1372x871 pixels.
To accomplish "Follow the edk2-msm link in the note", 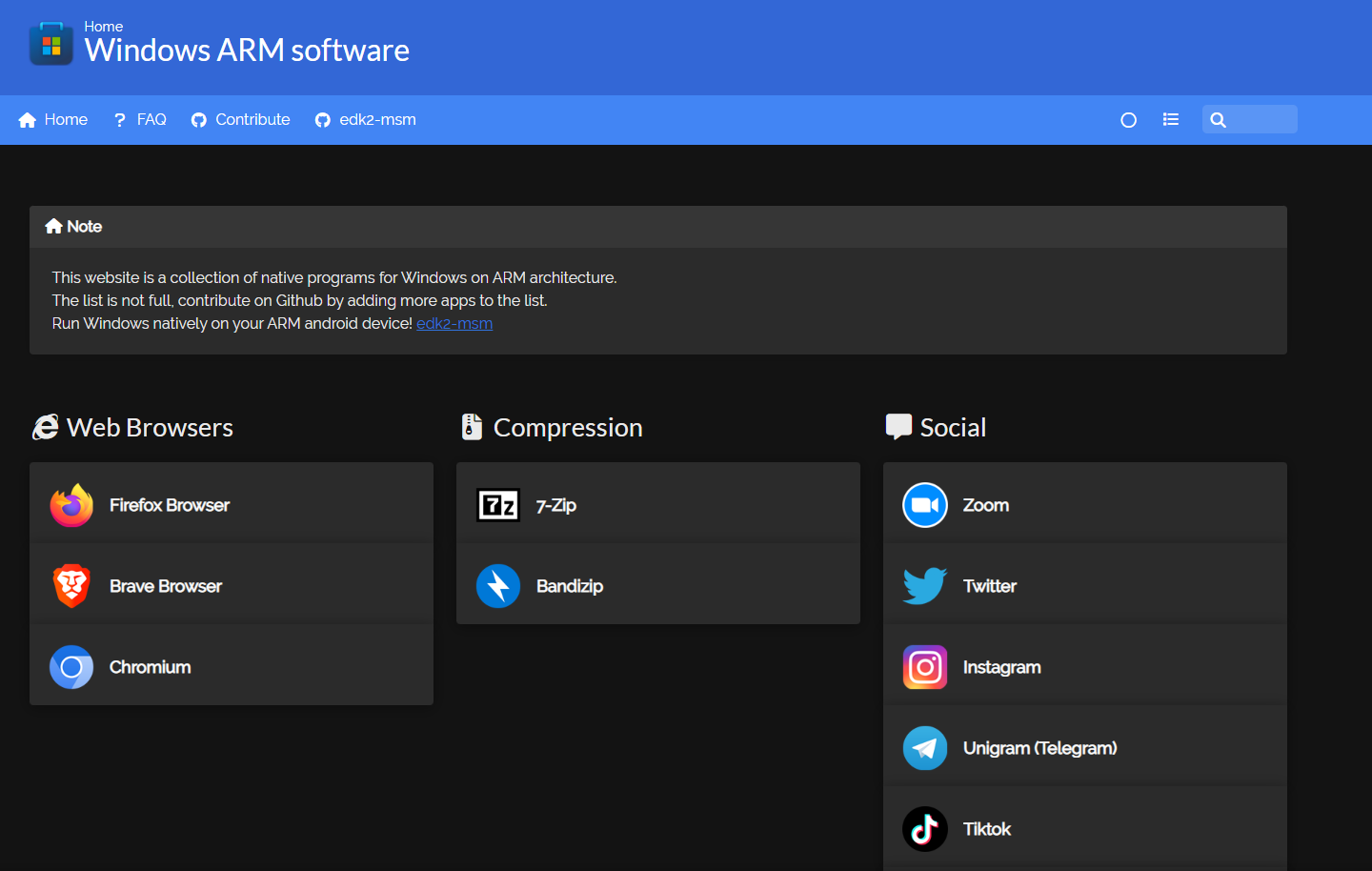I will click(454, 324).
